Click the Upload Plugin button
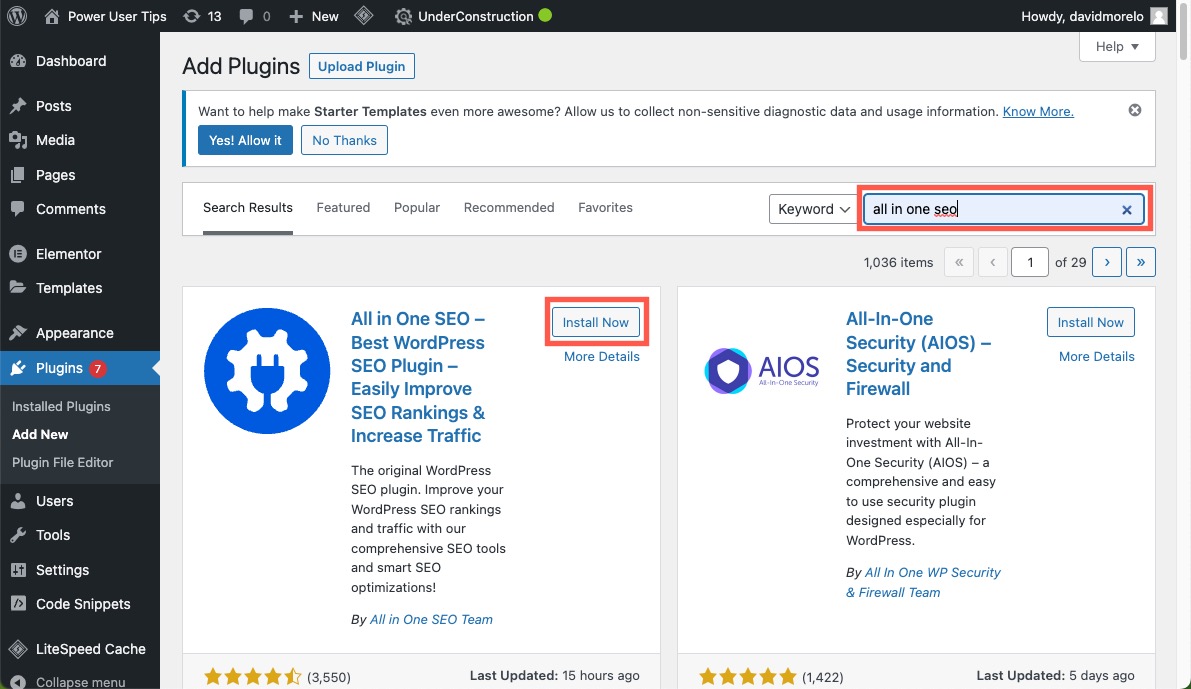The height and width of the screenshot is (689, 1191). click(x=361, y=66)
